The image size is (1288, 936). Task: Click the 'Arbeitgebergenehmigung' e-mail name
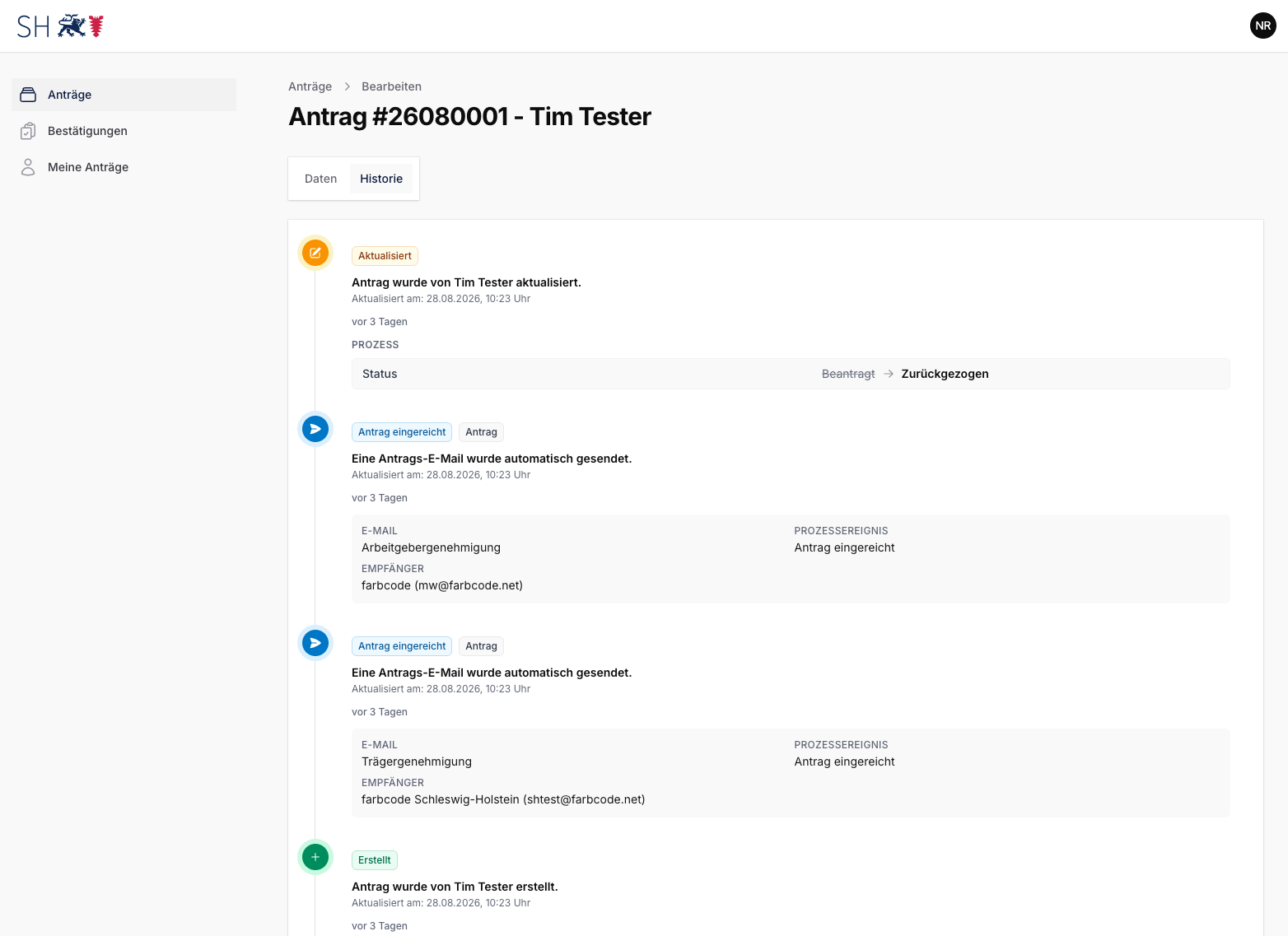pos(431,547)
